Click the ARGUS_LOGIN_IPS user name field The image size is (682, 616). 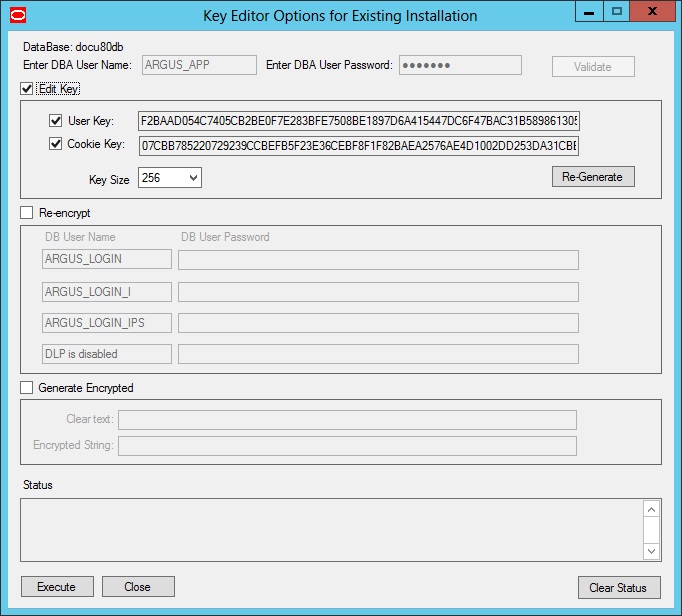pyautogui.click(x=107, y=323)
